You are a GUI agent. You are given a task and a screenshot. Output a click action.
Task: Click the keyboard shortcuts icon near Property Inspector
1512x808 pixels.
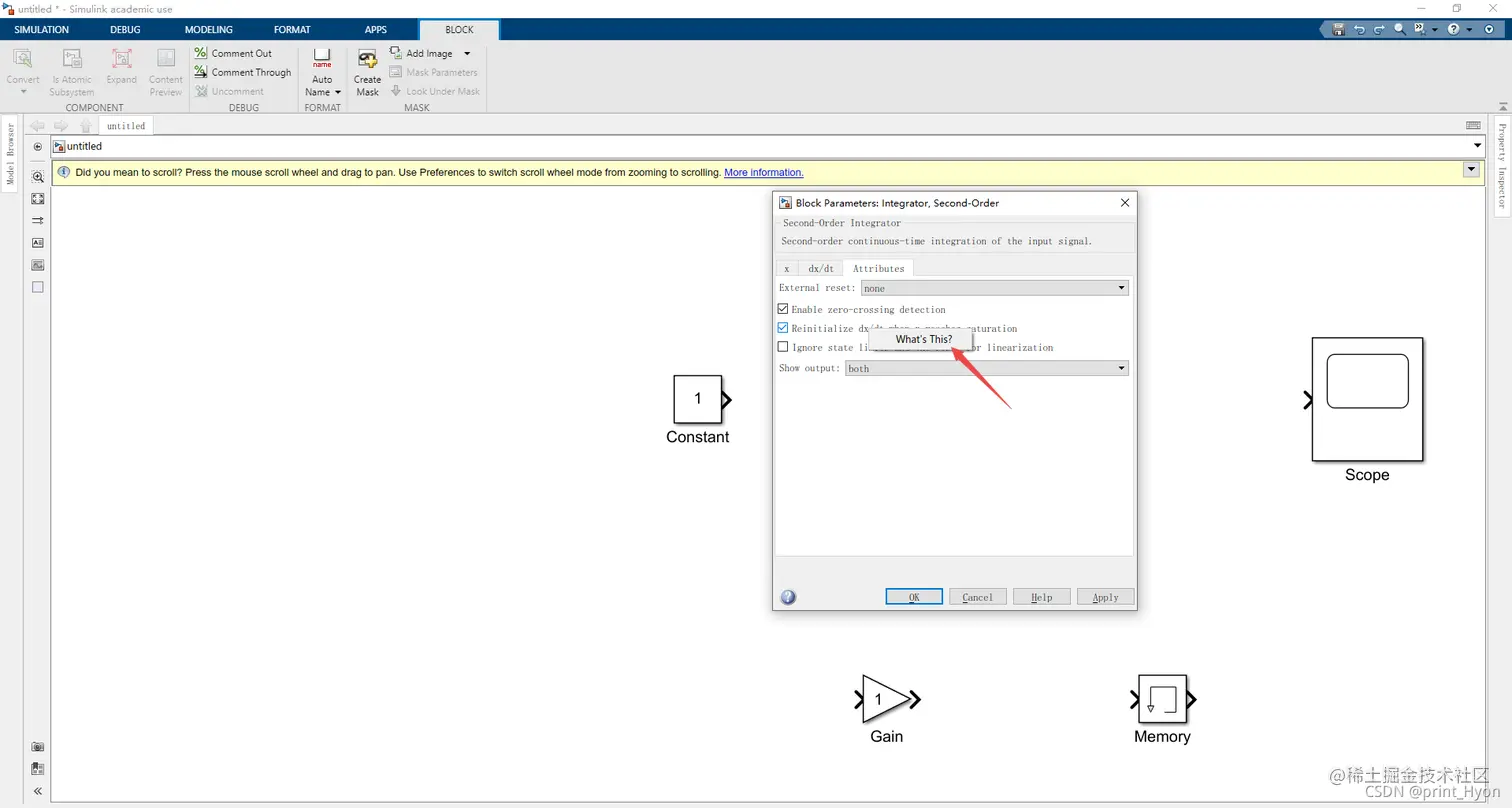click(1473, 125)
